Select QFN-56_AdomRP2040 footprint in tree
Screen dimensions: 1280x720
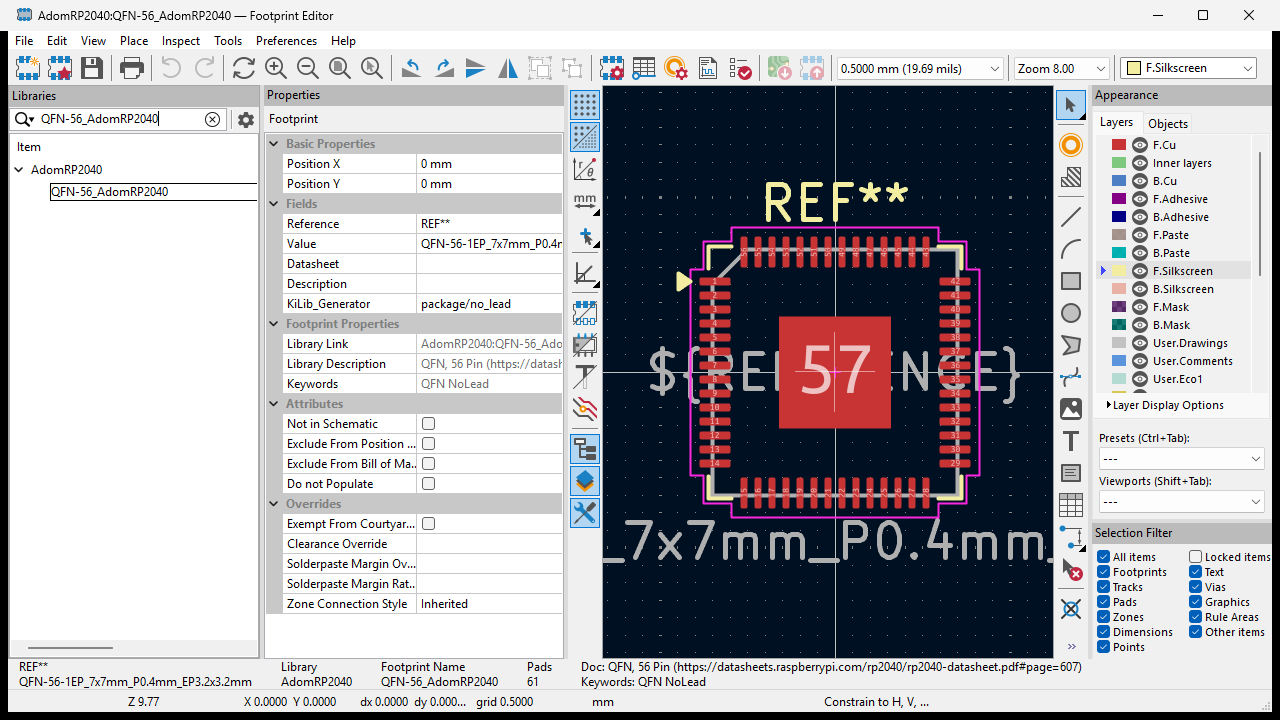pos(109,192)
